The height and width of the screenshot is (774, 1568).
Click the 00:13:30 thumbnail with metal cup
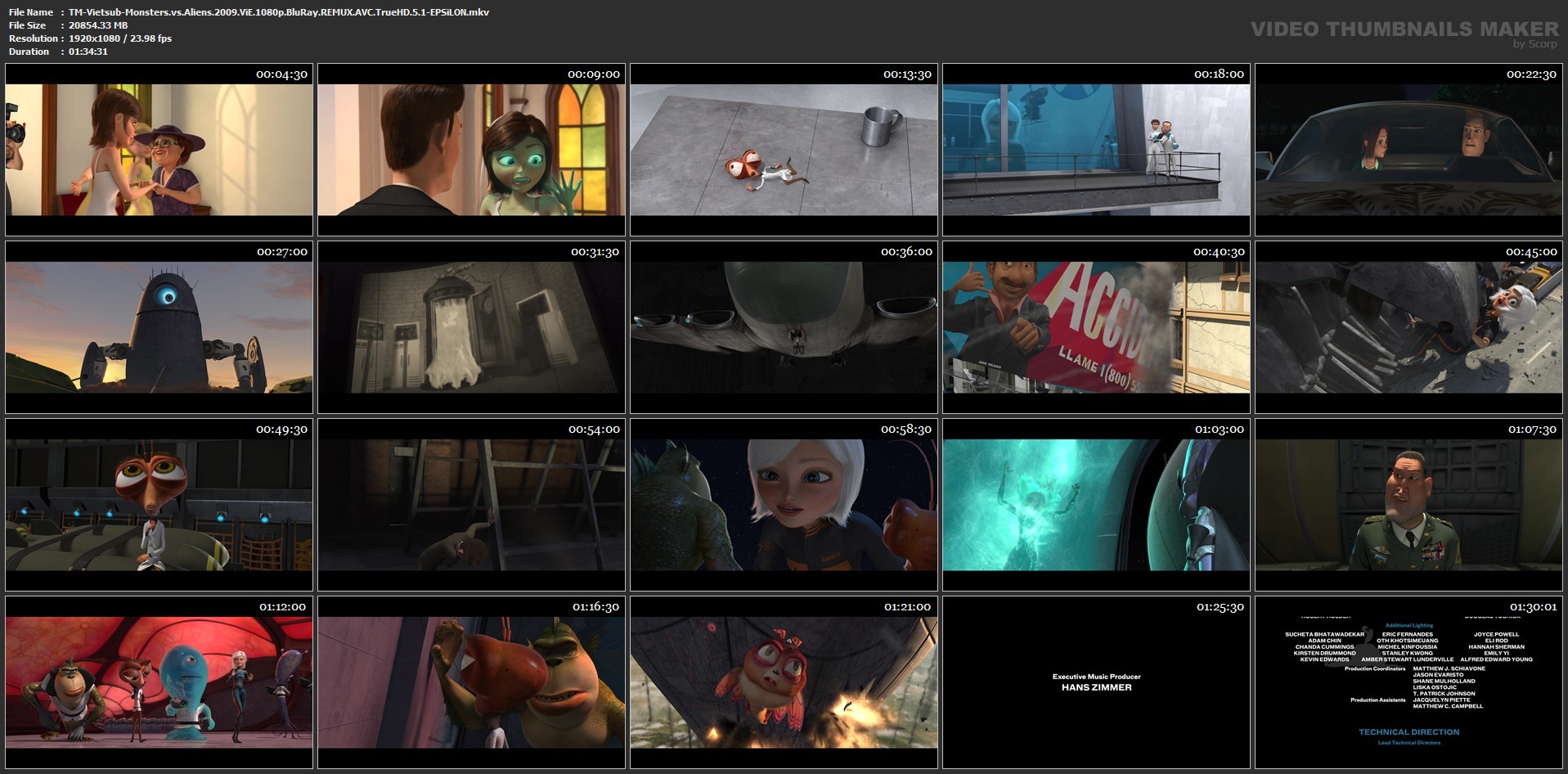pos(784,150)
